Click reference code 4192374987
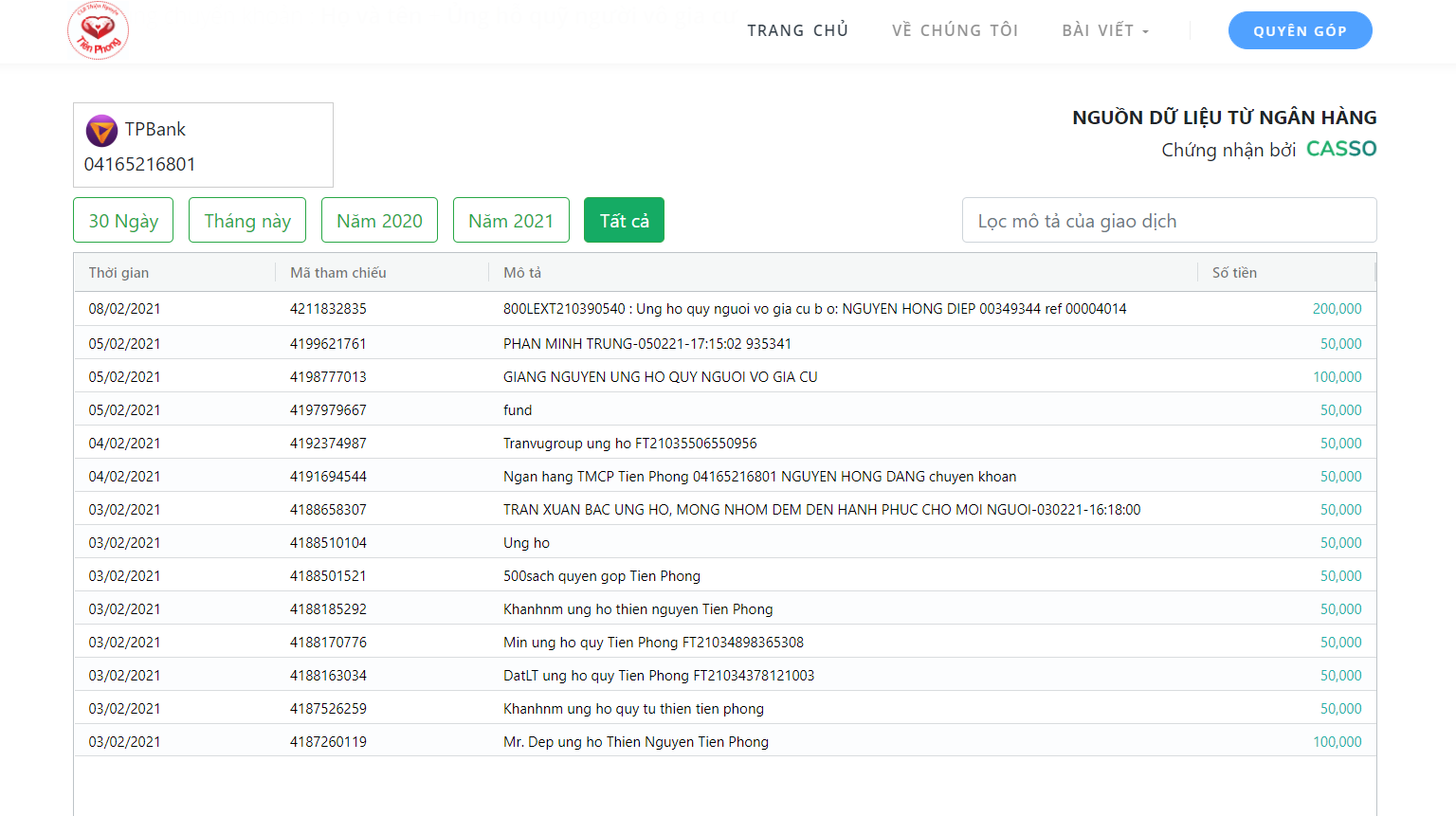 coord(328,444)
